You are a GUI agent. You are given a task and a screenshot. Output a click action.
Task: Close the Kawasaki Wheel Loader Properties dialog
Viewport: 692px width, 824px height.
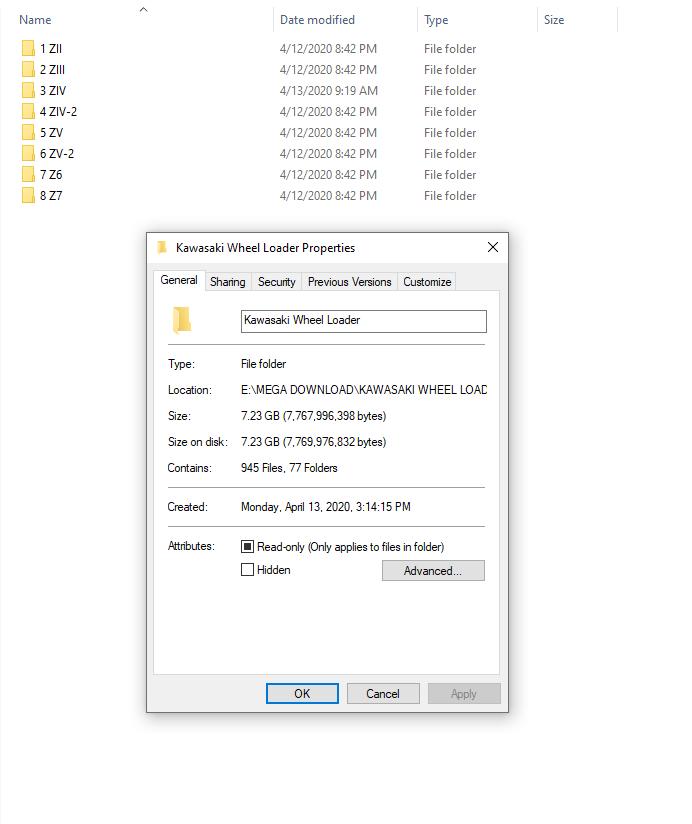[x=493, y=247]
